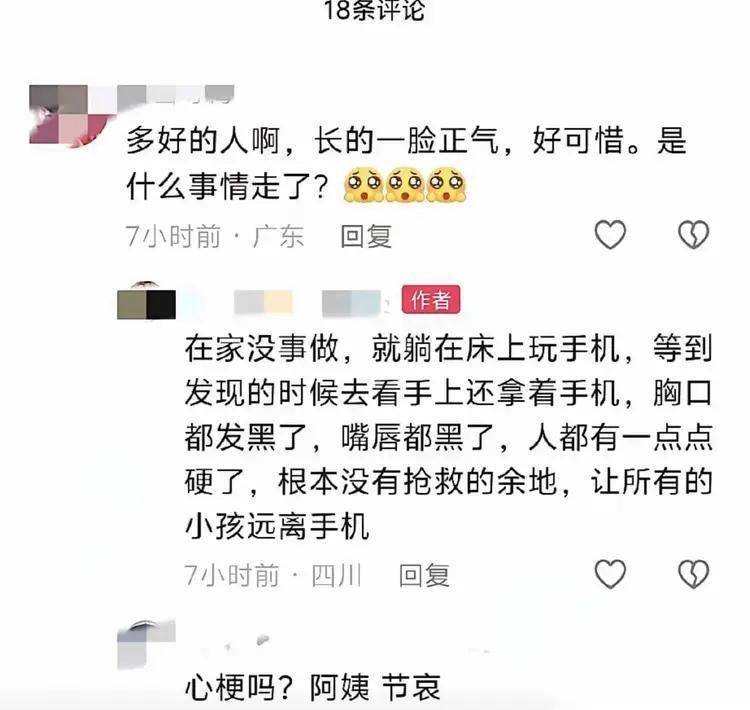The width and height of the screenshot is (750, 710).
Task: Like the author's reply from Sichuan
Action: click(x=610, y=573)
